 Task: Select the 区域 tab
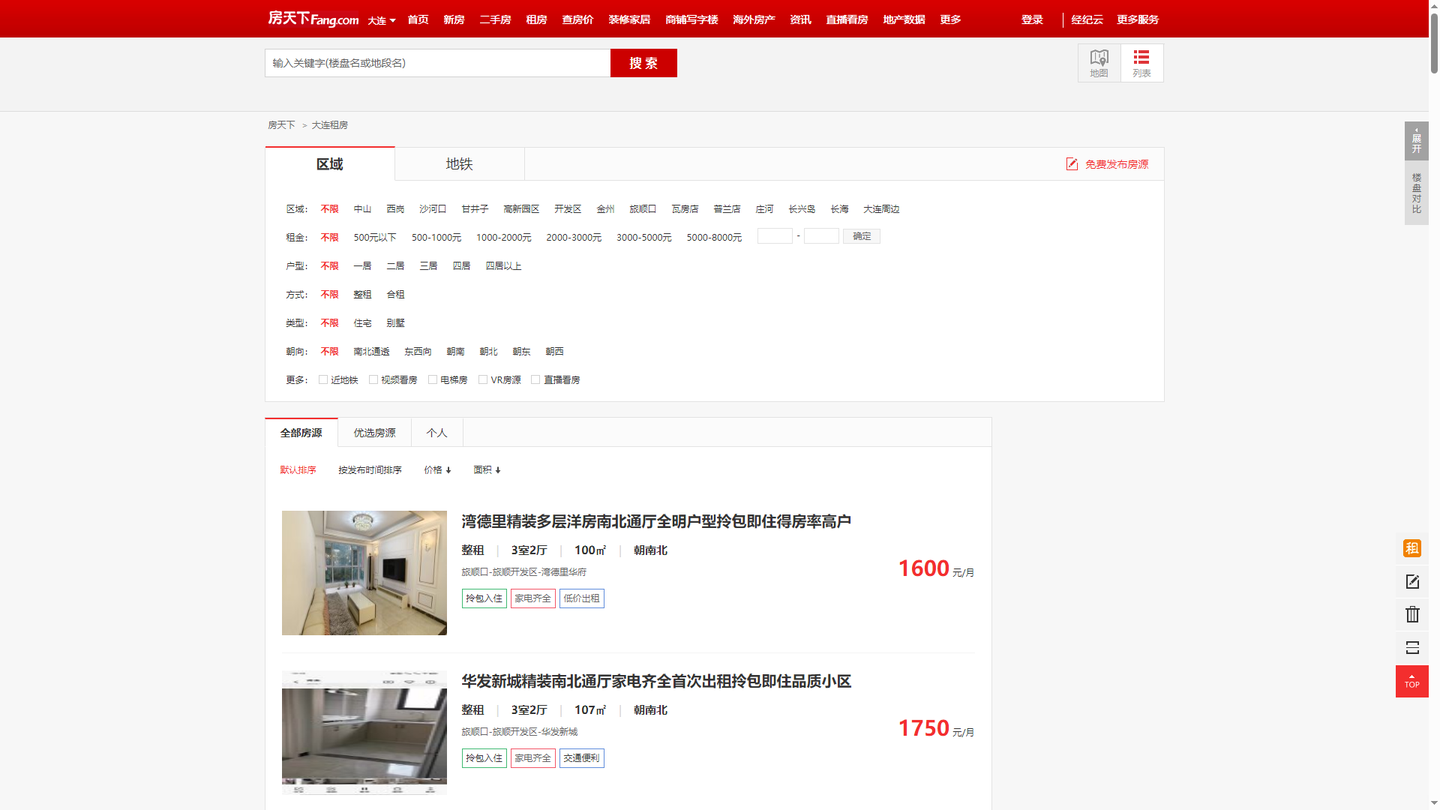point(330,164)
